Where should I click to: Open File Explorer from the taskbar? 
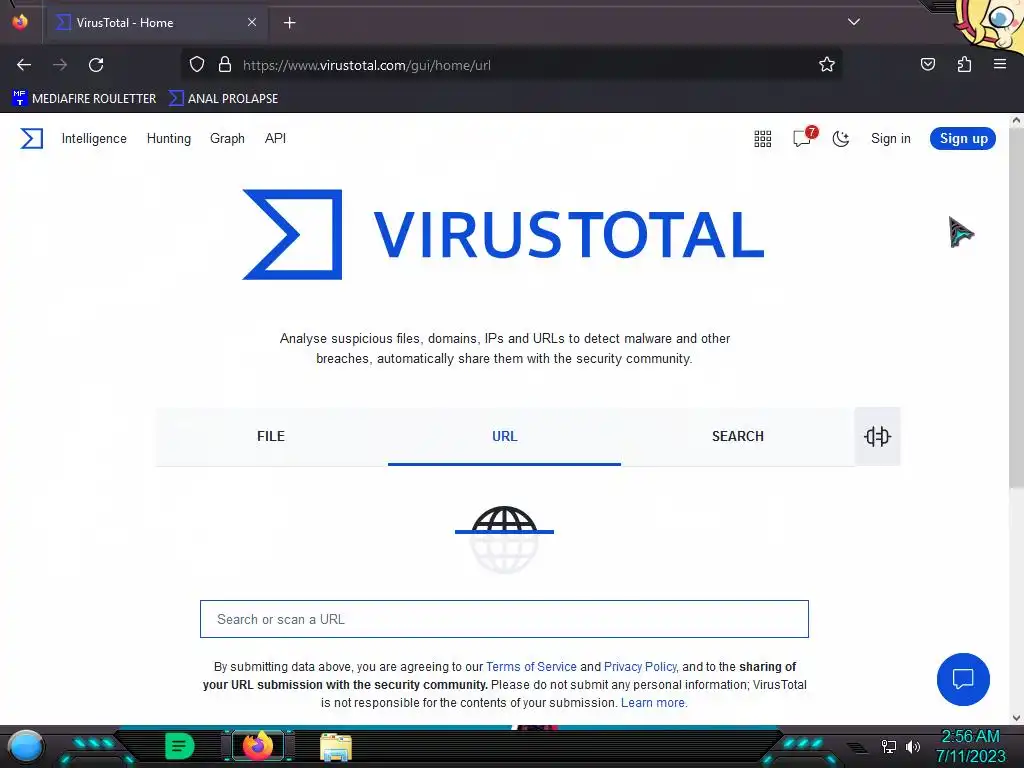pyautogui.click(x=336, y=747)
